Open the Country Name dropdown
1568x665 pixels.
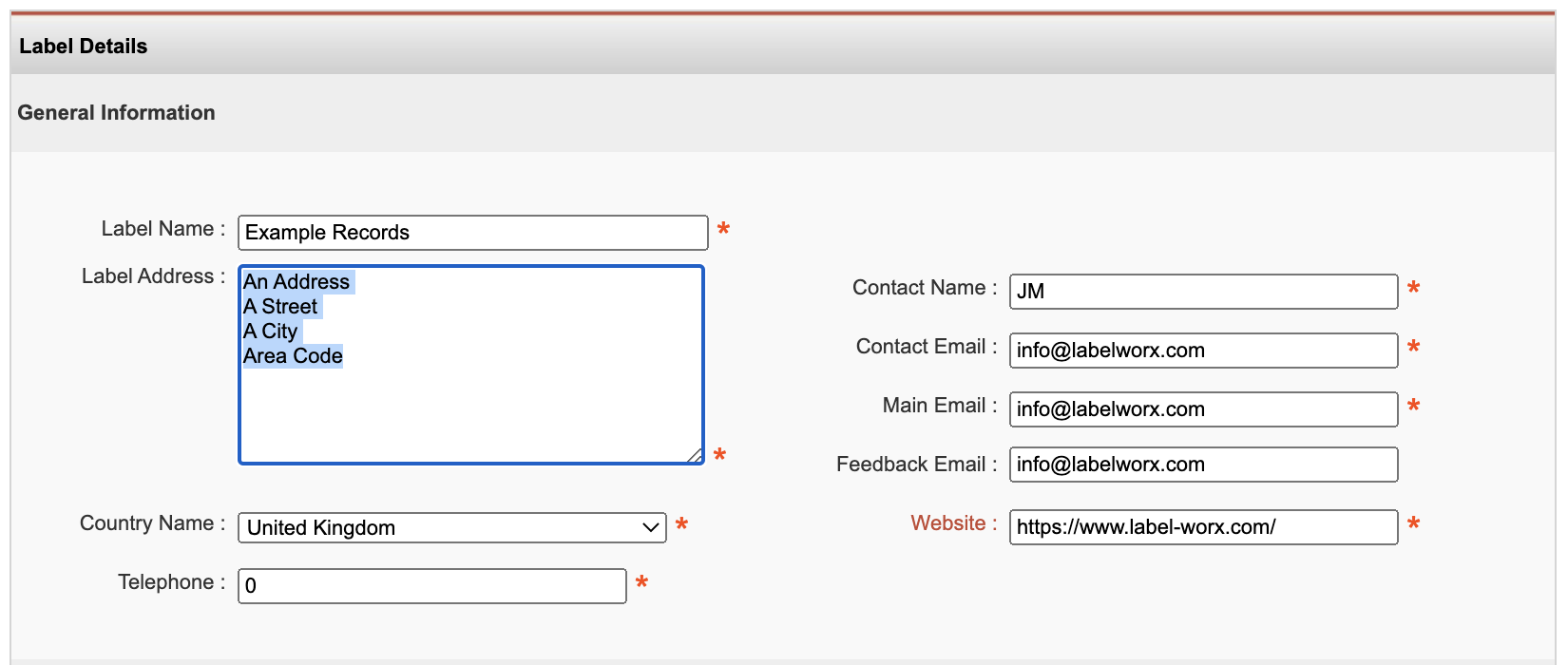(x=452, y=528)
